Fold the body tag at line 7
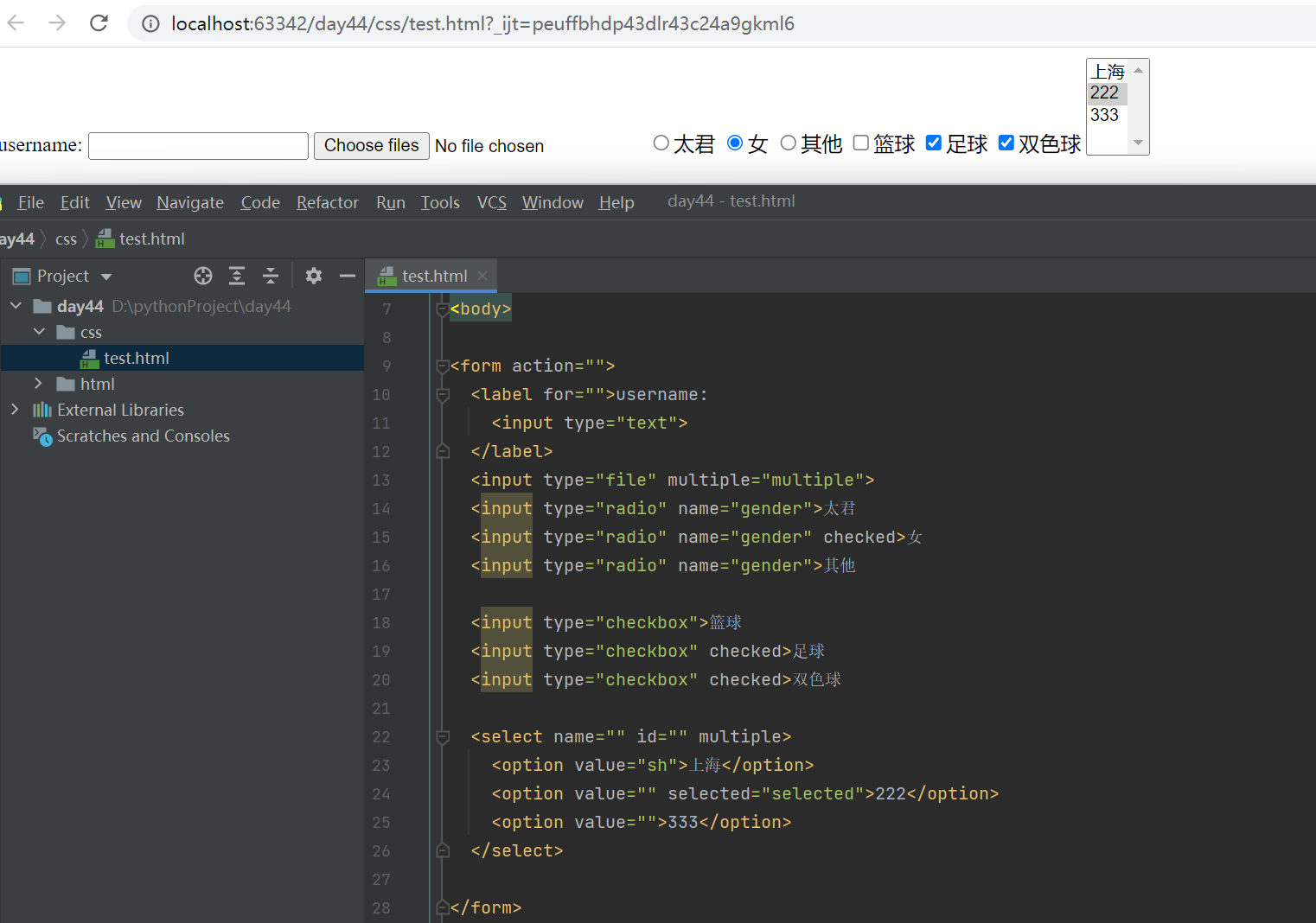Image resolution: width=1316 pixels, height=923 pixels. 443,309
